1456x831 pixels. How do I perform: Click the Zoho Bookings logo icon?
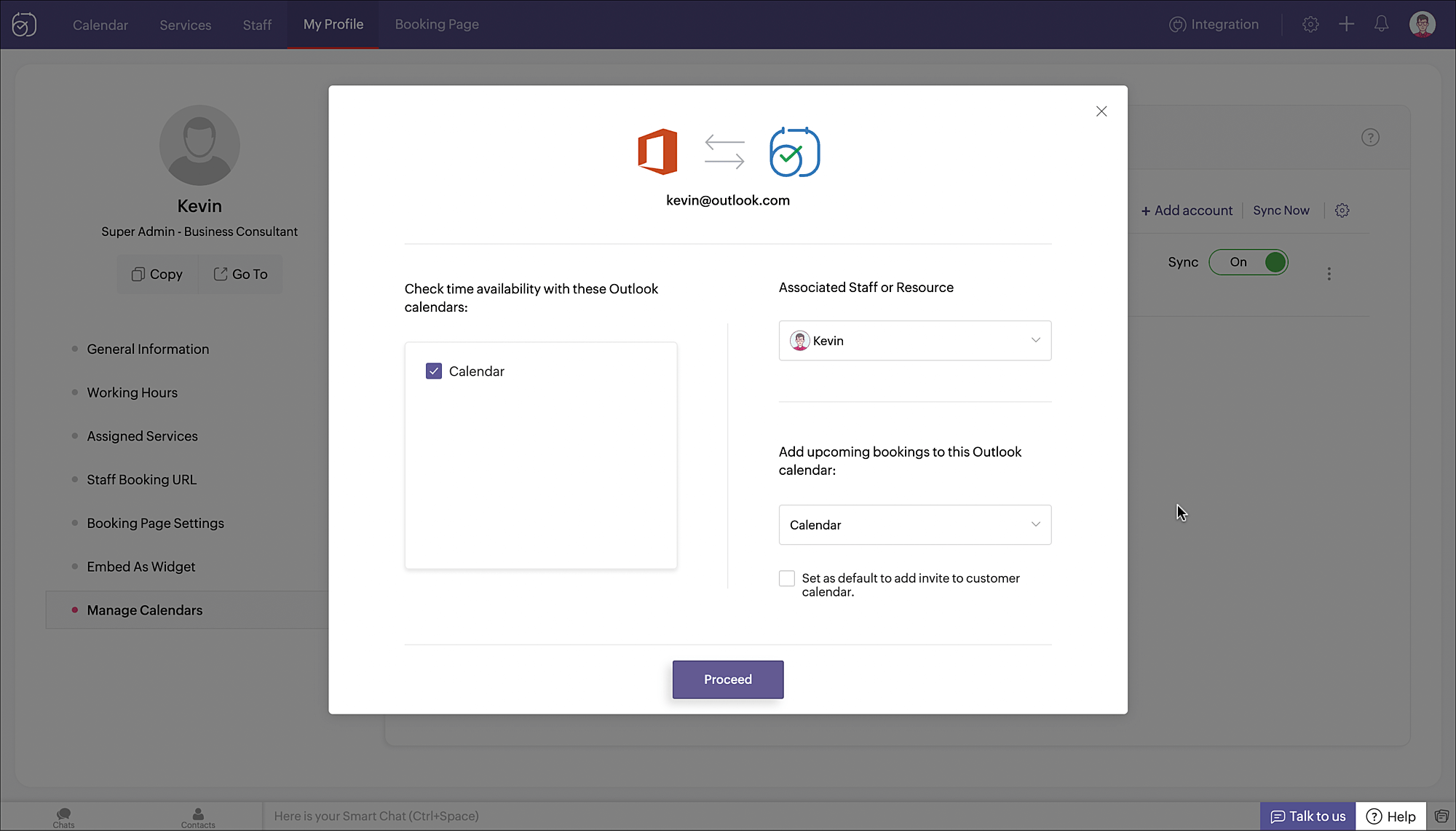coord(24,25)
